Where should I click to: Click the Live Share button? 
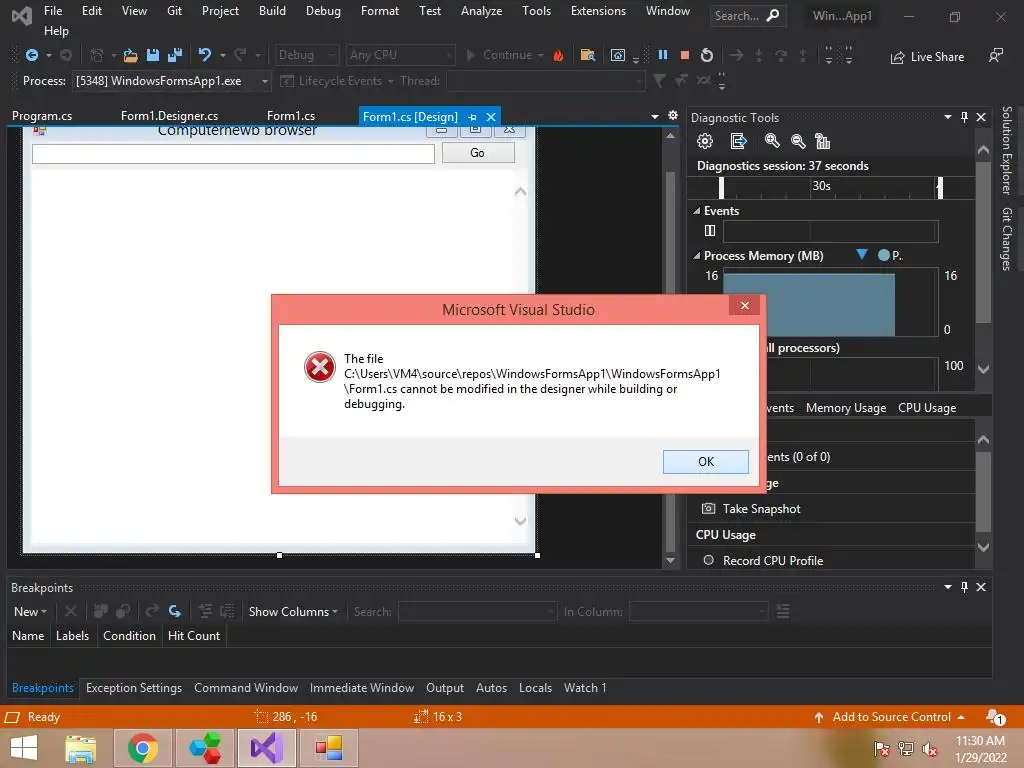tap(927, 57)
